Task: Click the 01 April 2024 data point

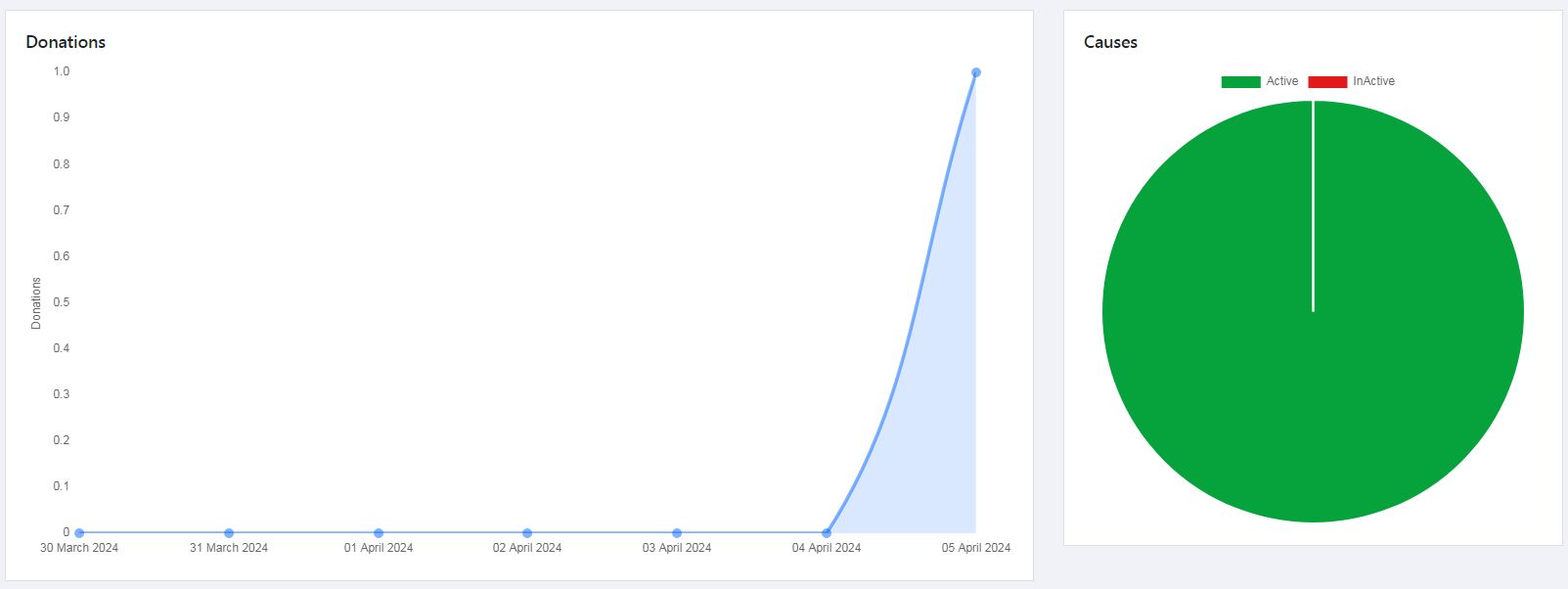Action: tap(379, 533)
